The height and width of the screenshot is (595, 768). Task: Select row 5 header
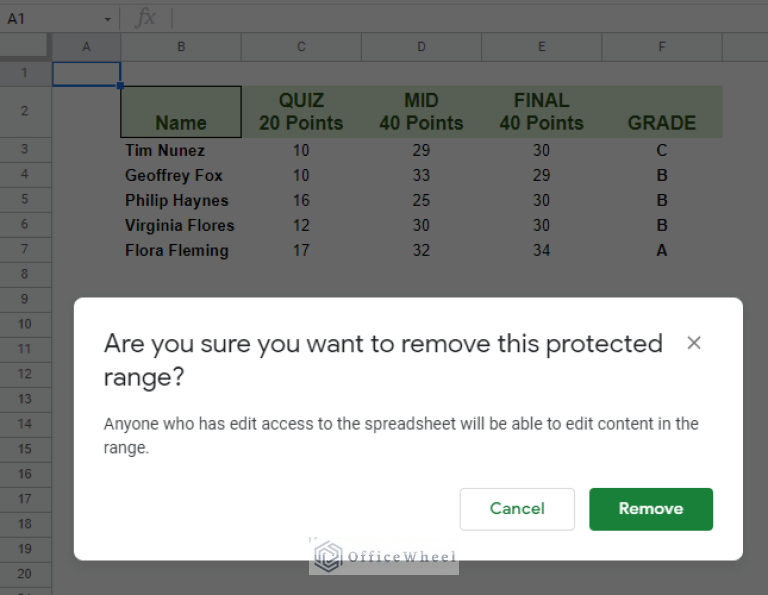24,199
